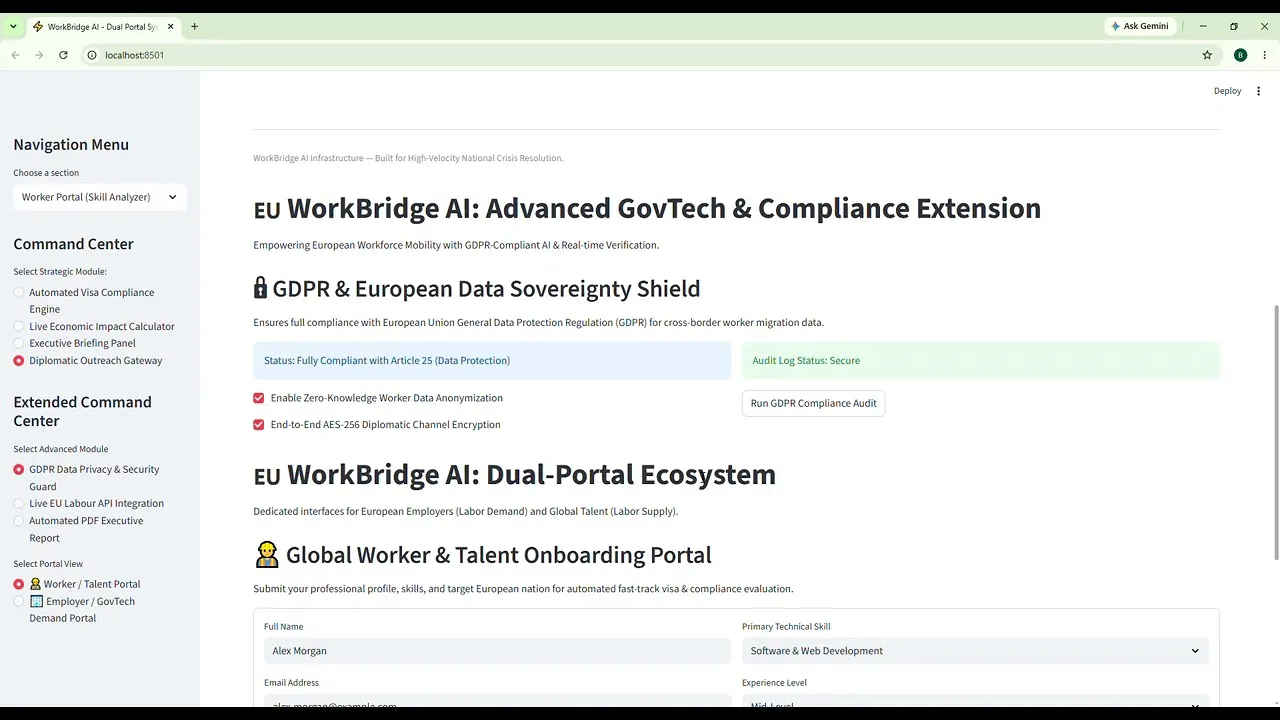
Task: Expand the Primary Technical Skill dropdown
Action: 975,651
